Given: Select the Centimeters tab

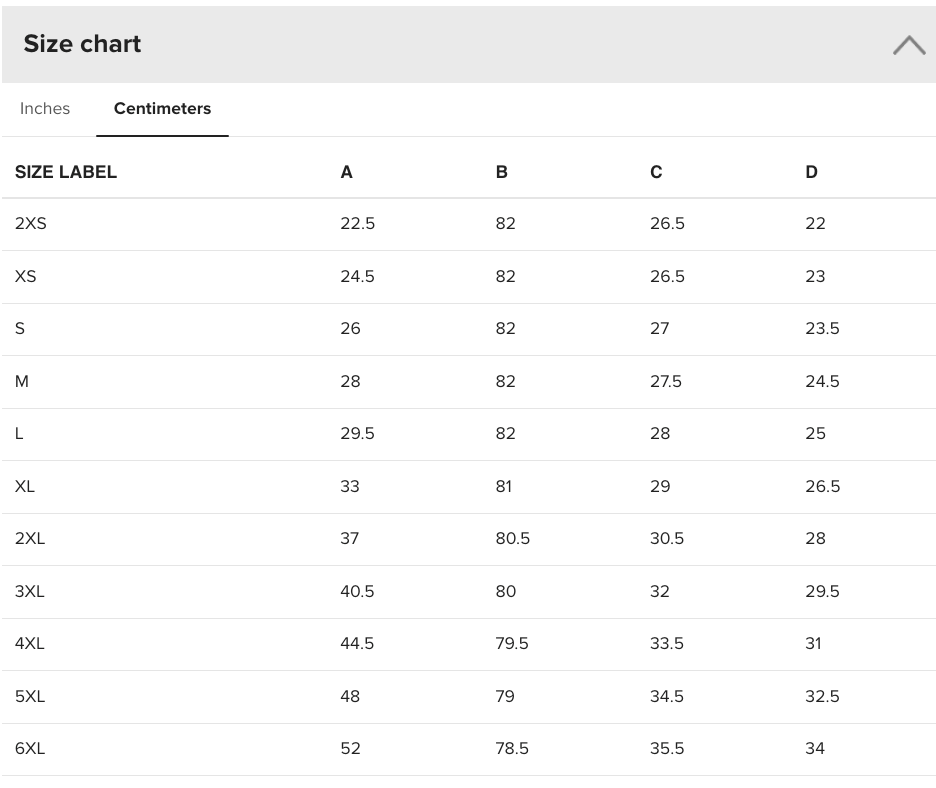Looking at the screenshot, I should click(x=162, y=109).
